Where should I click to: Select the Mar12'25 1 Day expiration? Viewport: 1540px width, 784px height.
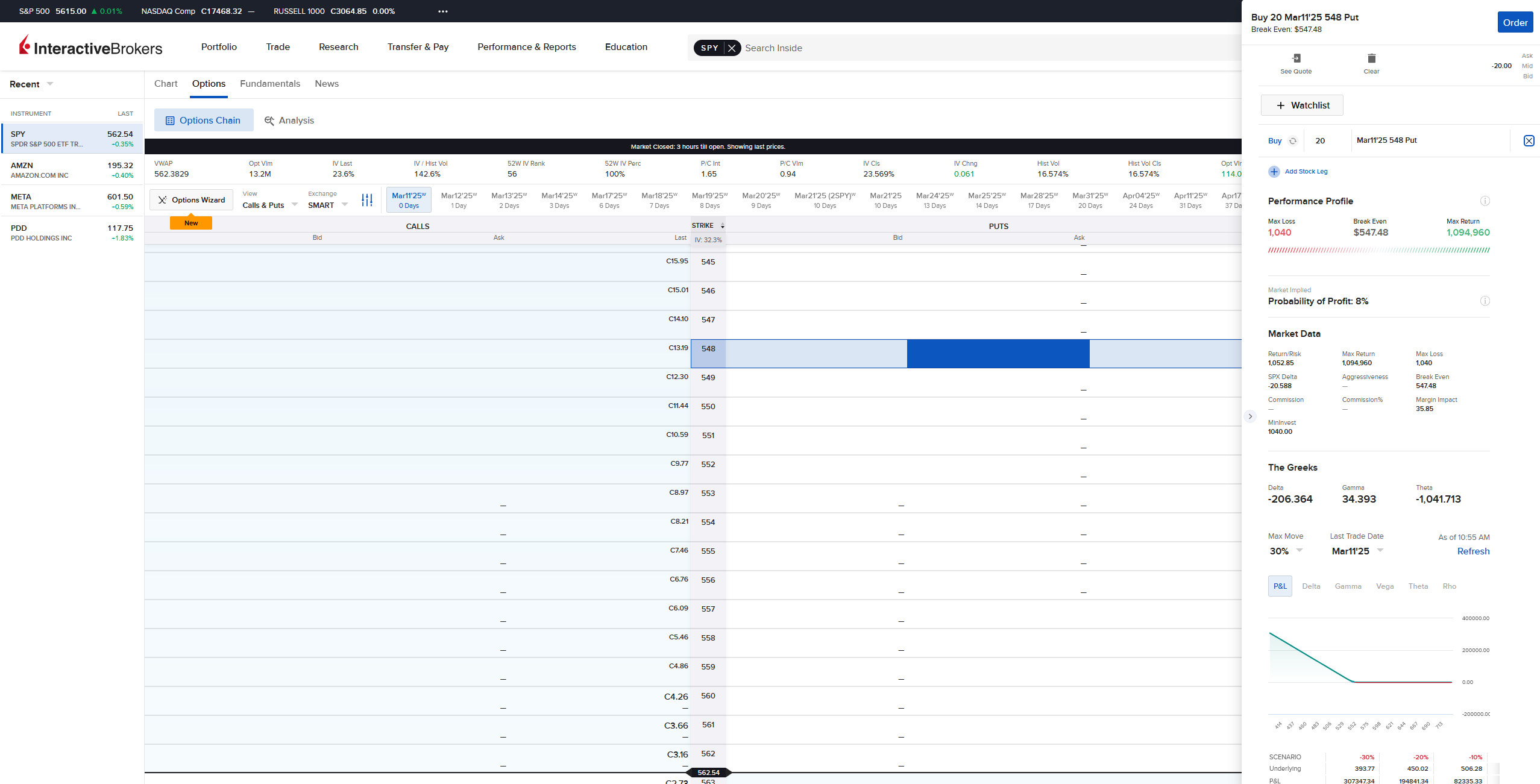click(x=459, y=200)
